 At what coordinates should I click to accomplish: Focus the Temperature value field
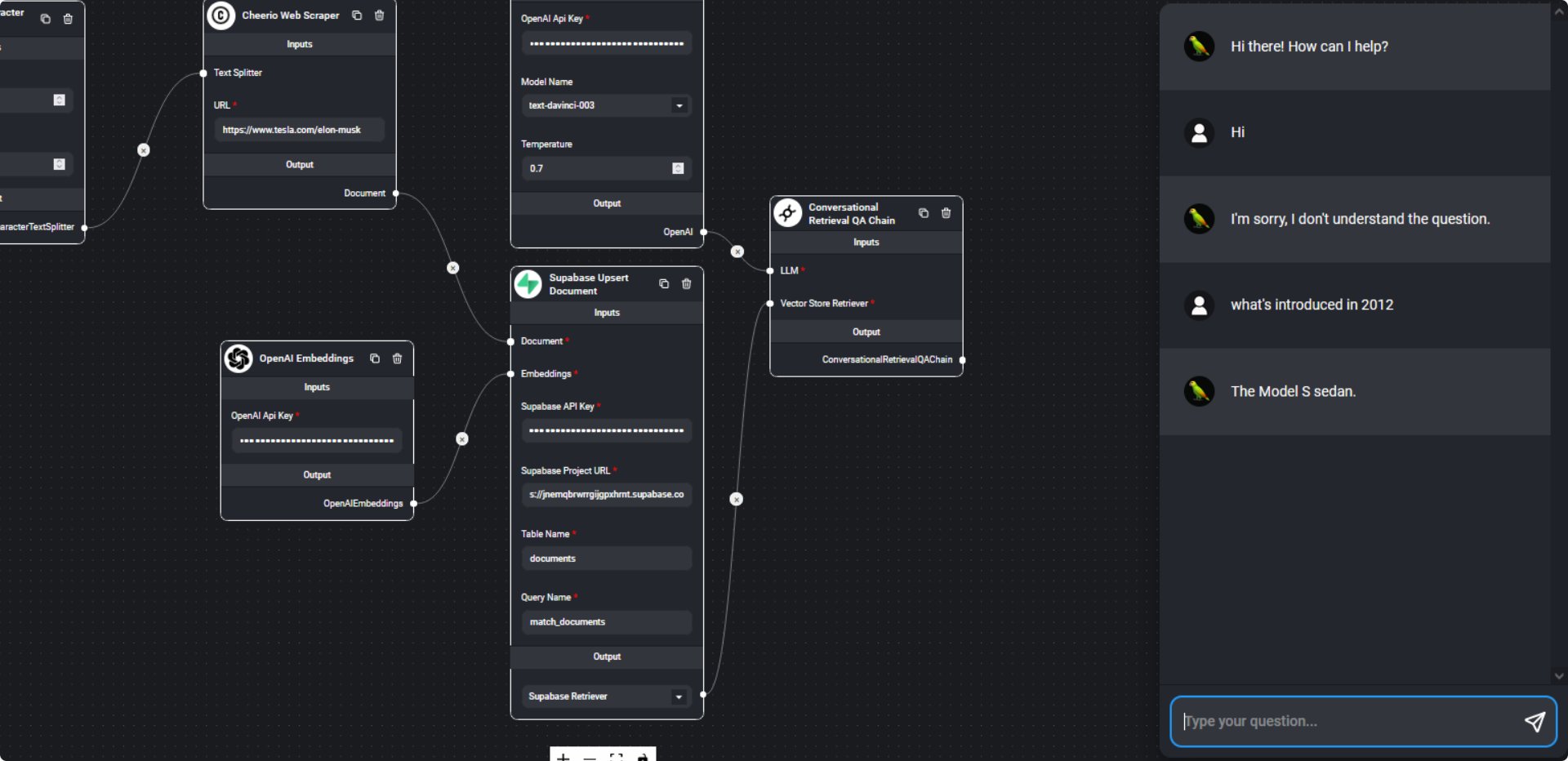tap(606, 168)
